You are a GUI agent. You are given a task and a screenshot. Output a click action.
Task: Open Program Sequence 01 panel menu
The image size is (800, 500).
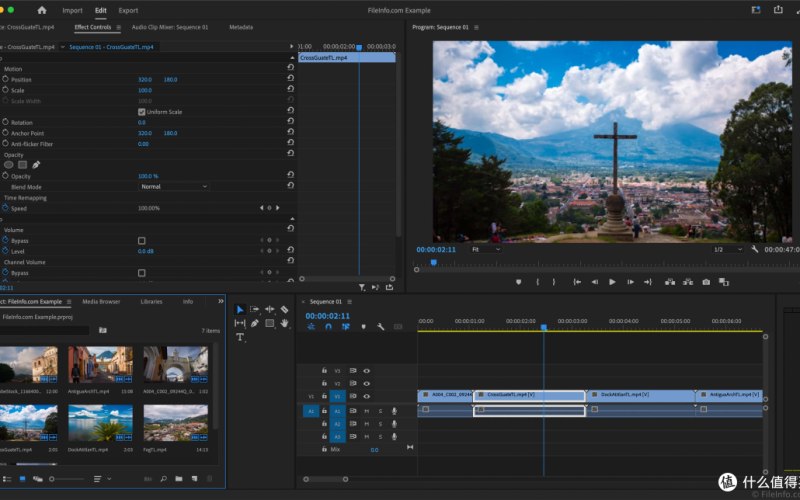click(x=476, y=28)
